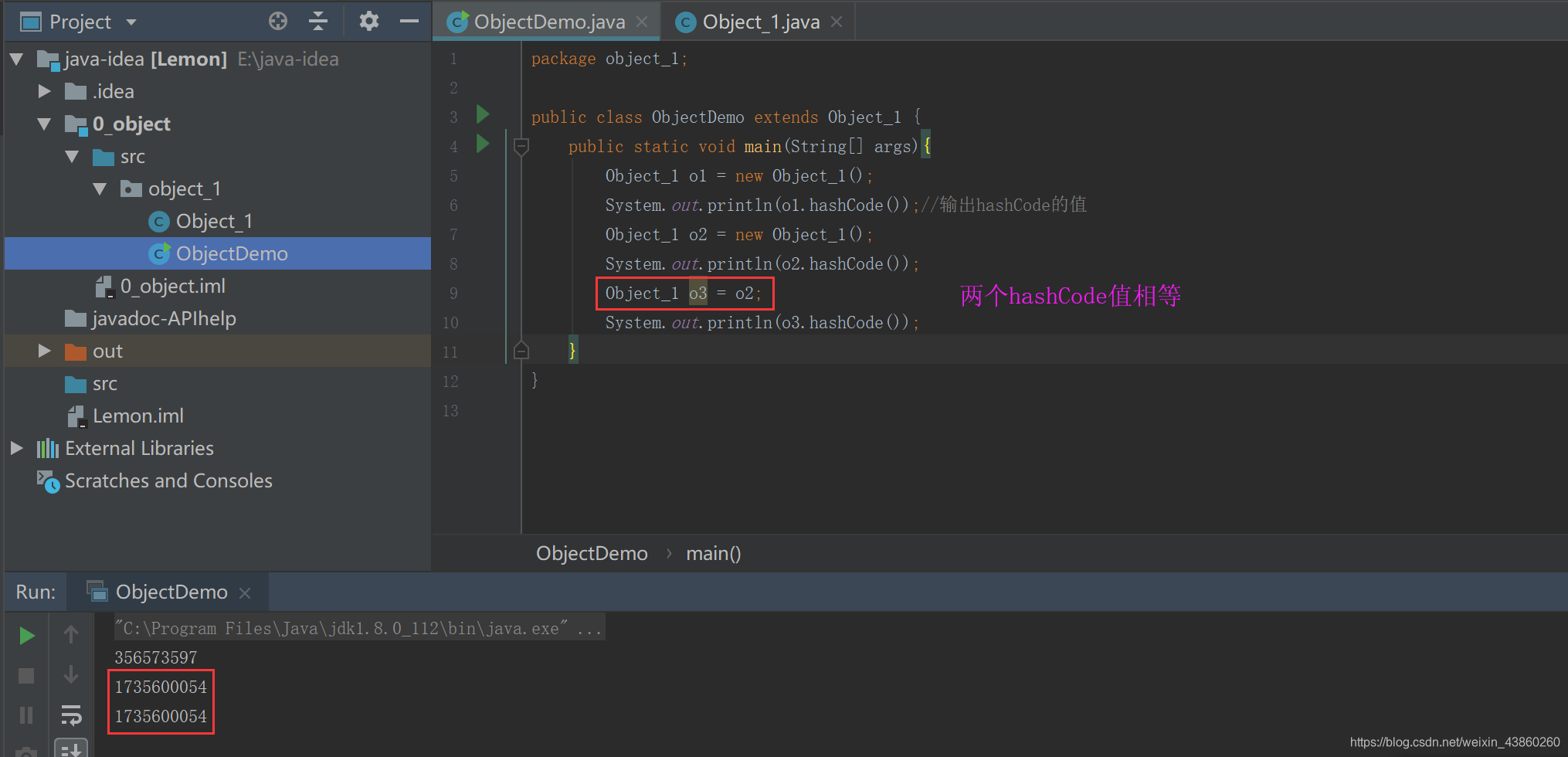Click run gutter arrow on class line 3
The height and width of the screenshot is (757, 1568).
tap(483, 115)
